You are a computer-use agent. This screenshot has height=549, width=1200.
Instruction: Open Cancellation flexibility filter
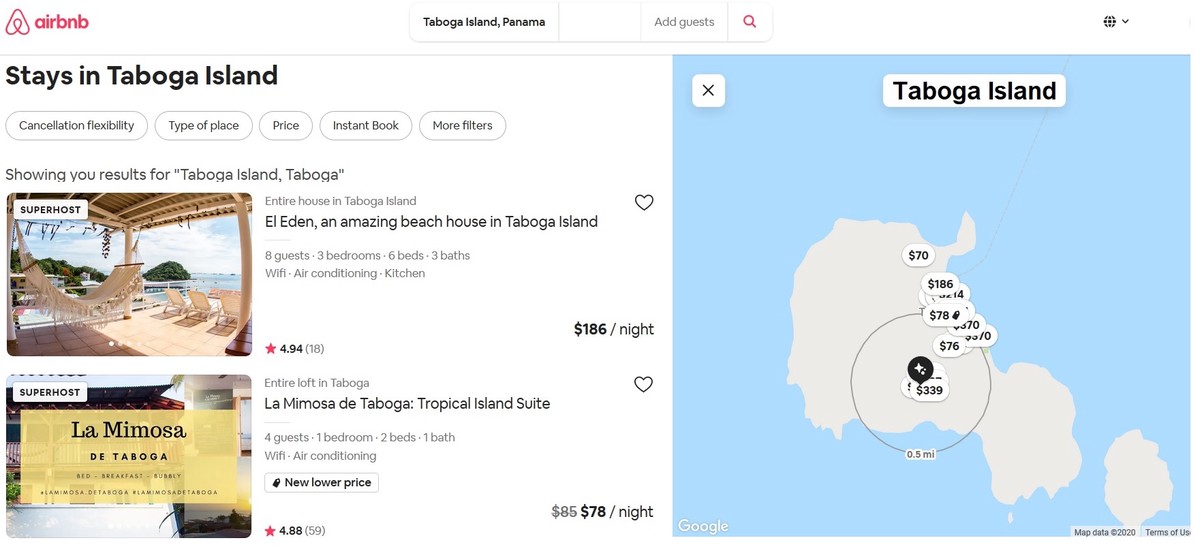(77, 126)
